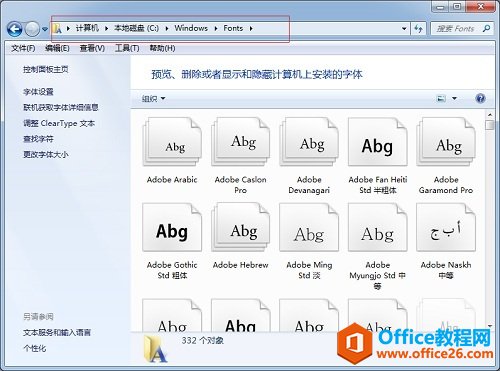Expand the arrow after Windows in breadcrumb
The image size is (500, 371).
(x=216, y=29)
